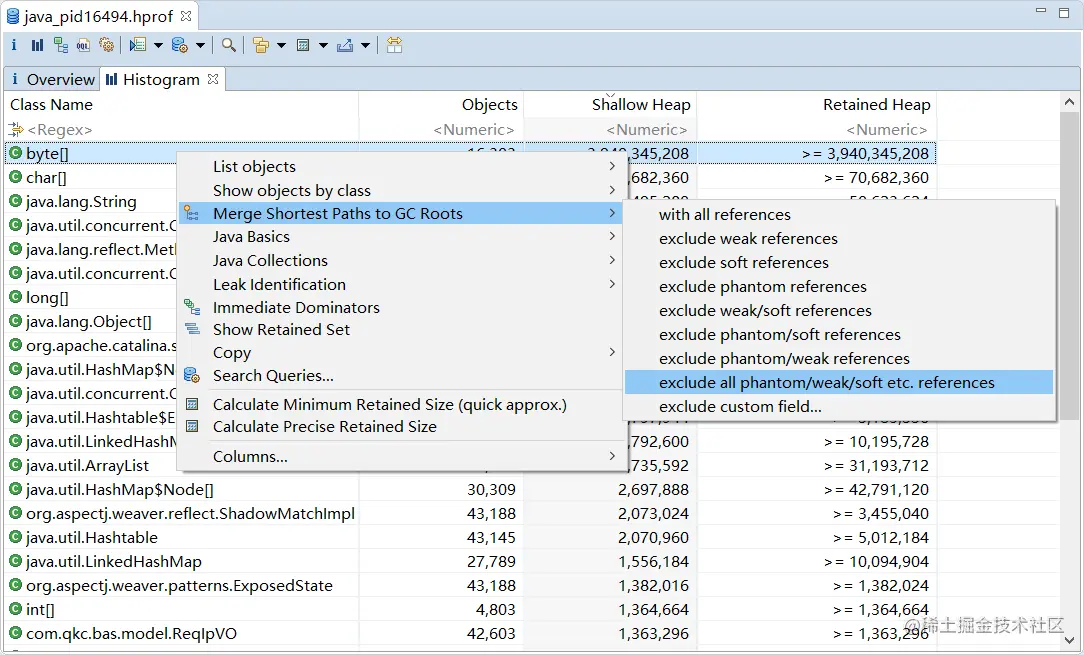Image resolution: width=1084 pixels, height=655 pixels.
Task: Select Calculate Precise Retained Size
Action: tap(402, 427)
